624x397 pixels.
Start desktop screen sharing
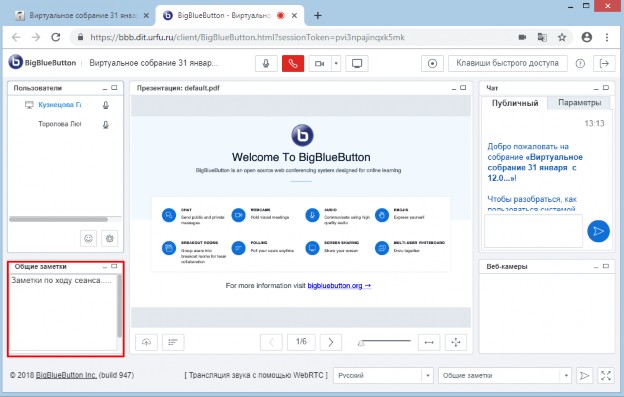[x=357, y=64]
